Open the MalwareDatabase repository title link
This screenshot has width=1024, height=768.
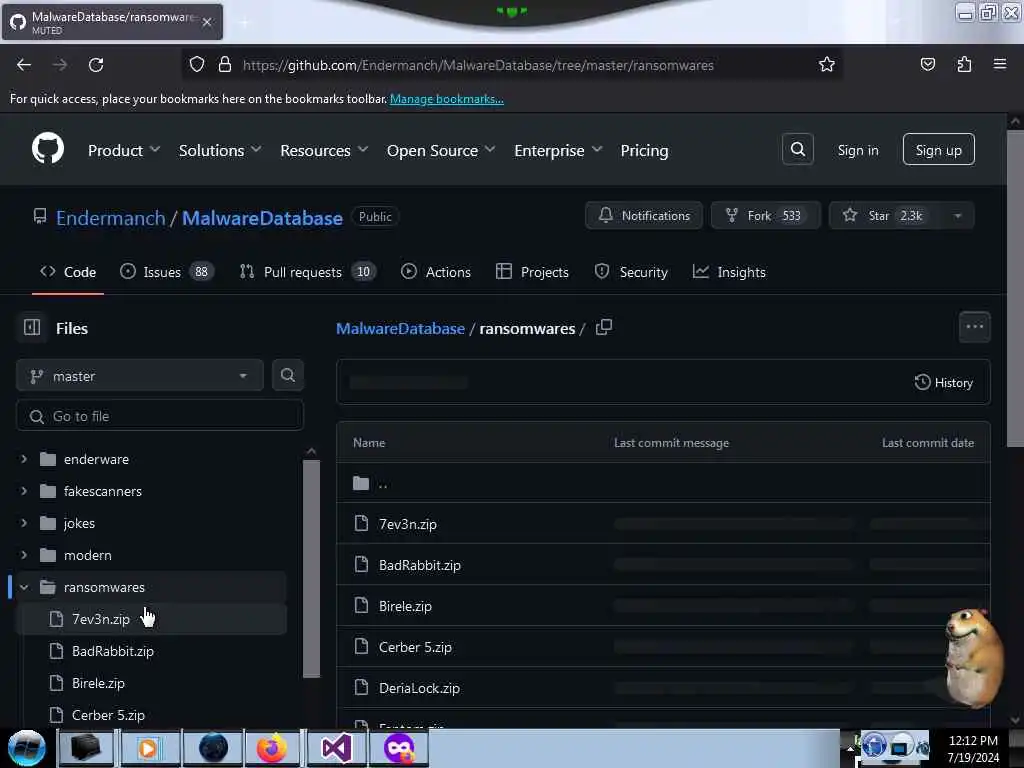(262, 217)
